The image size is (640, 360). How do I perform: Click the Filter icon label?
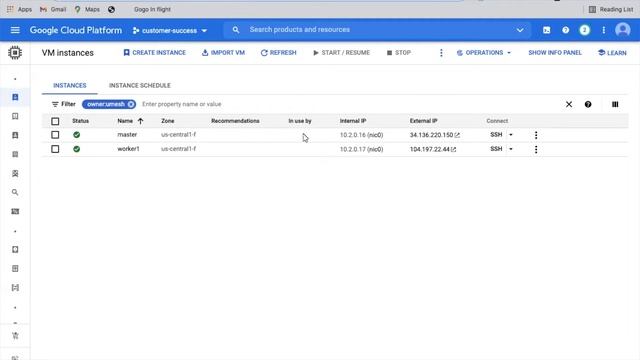[x=64, y=104]
